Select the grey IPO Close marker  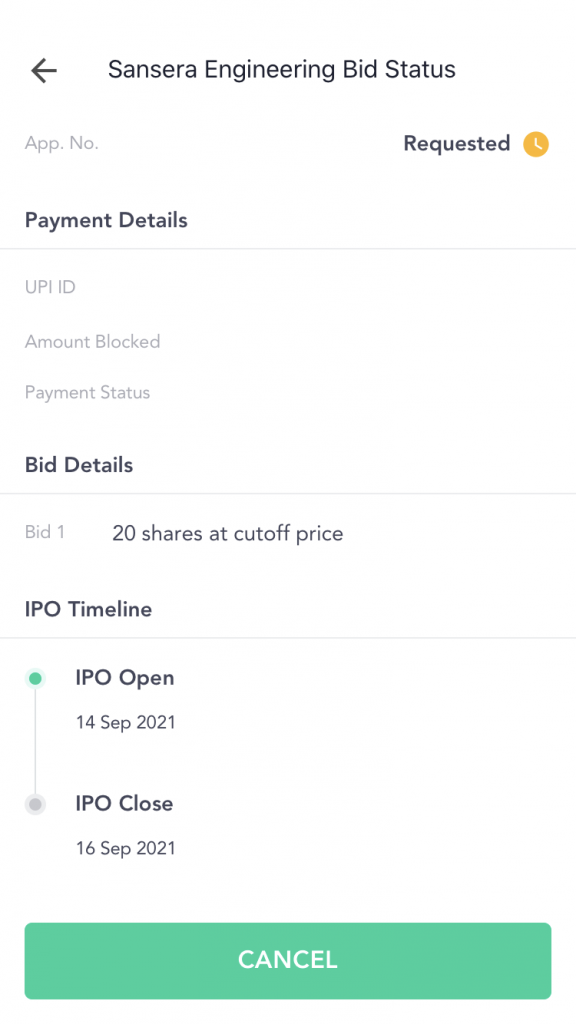pos(36,804)
